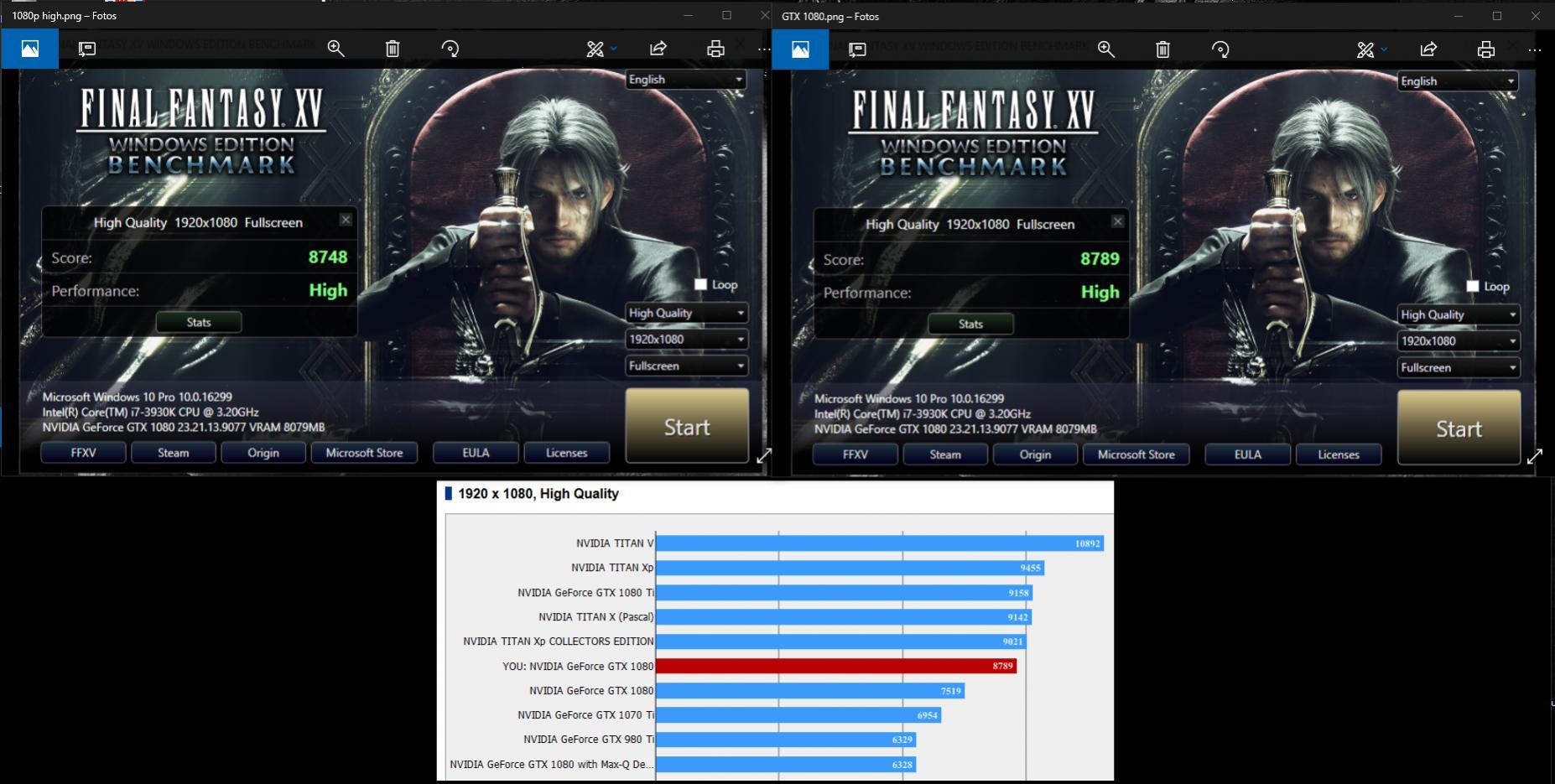Image resolution: width=1555 pixels, height=784 pixels.
Task: Click Start button in right benchmark
Action: coord(1459,428)
